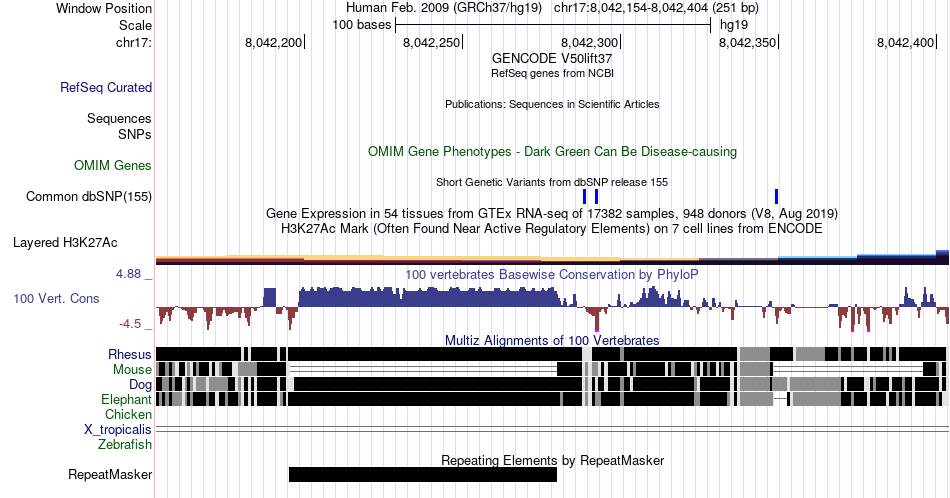Click the hg19 scale label
Image resolution: width=950 pixels, height=498 pixels.
tap(734, 25)
